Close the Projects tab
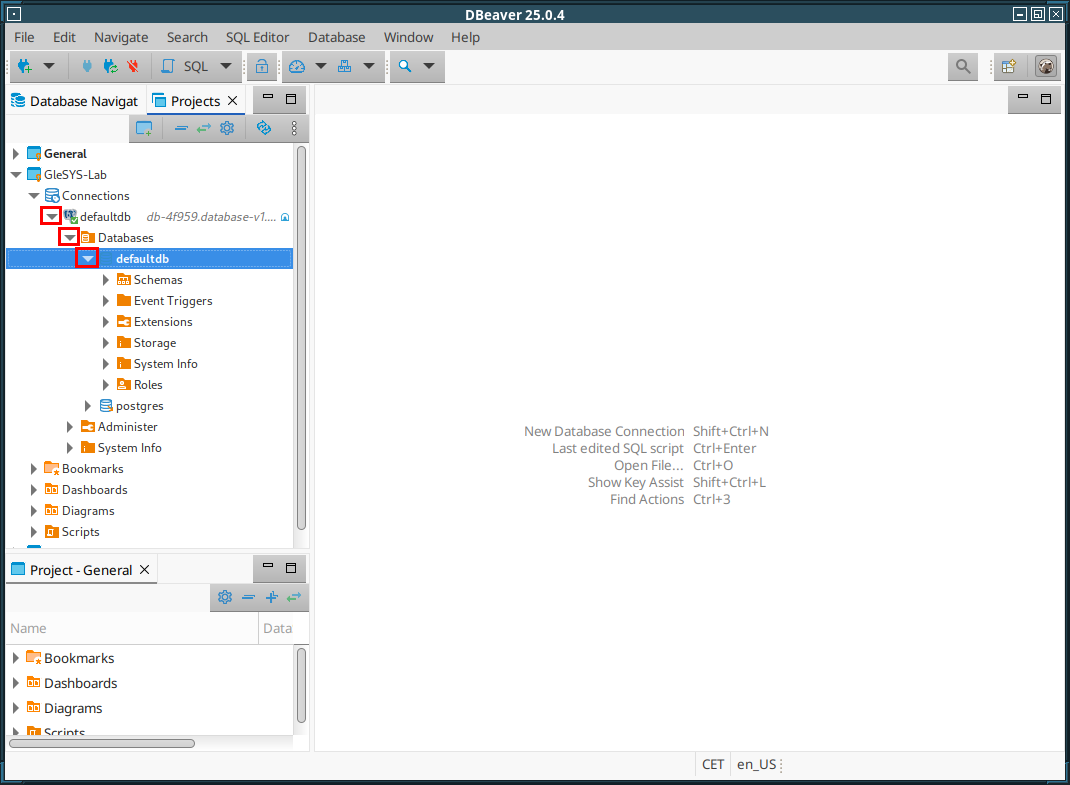The width and height of the screenshot is (1070, 785). [x=233, y=101]
